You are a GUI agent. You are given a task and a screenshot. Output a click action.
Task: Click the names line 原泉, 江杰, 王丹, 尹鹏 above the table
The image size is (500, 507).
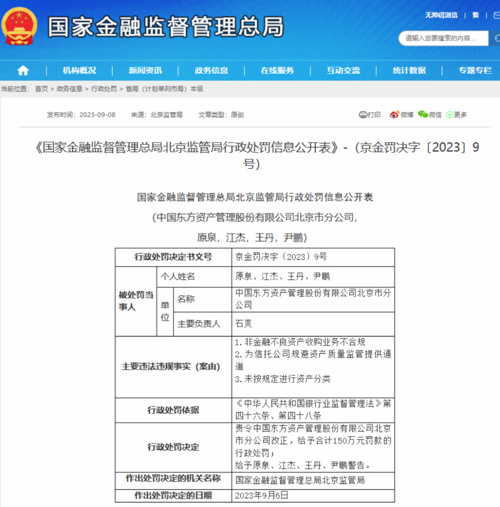pos(252,238)
